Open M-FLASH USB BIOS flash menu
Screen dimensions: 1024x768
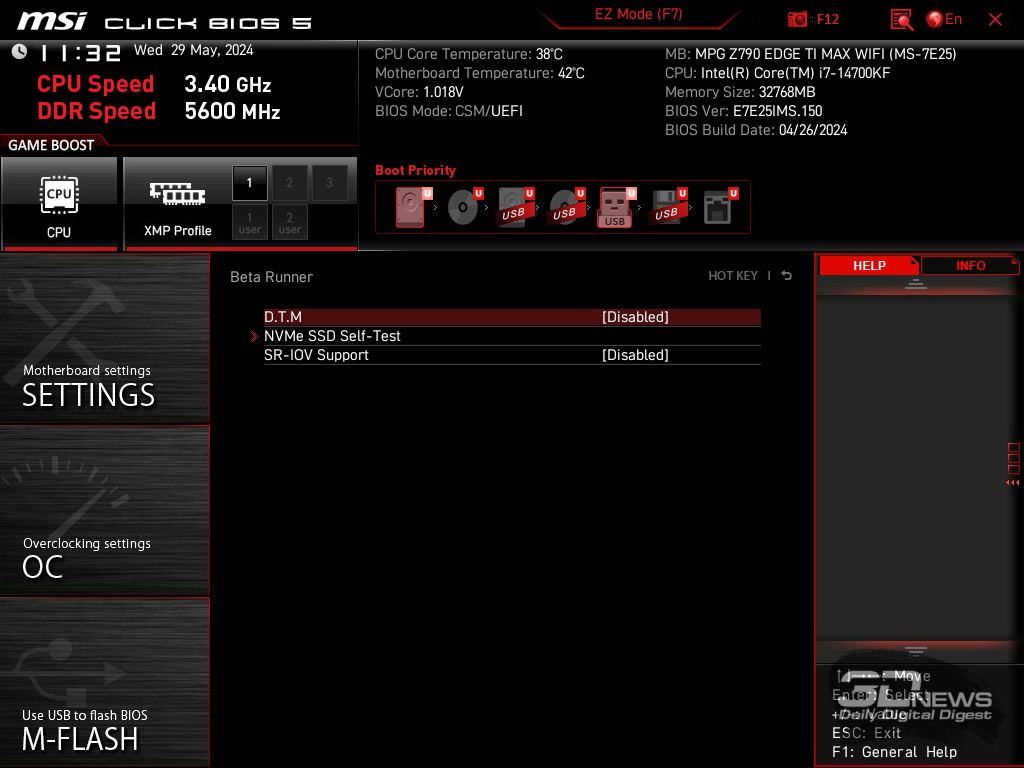coord(104,682)
